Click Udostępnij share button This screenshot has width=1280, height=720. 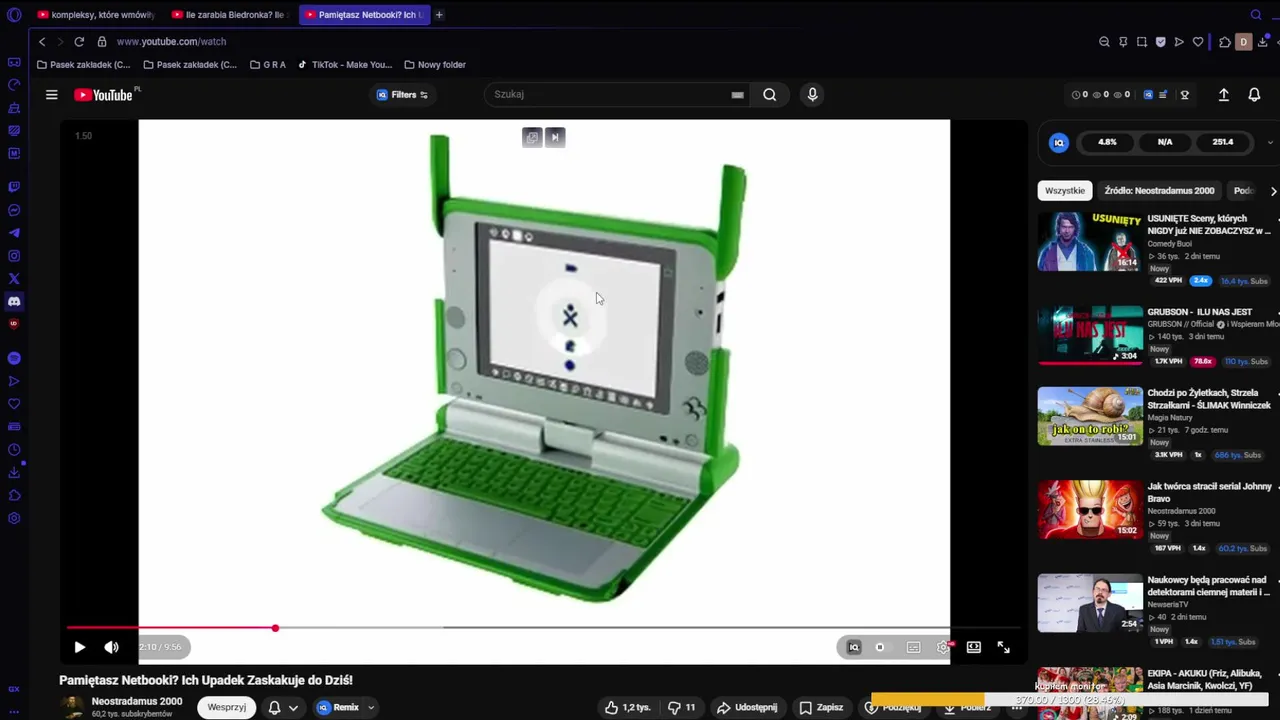point(747,707)
